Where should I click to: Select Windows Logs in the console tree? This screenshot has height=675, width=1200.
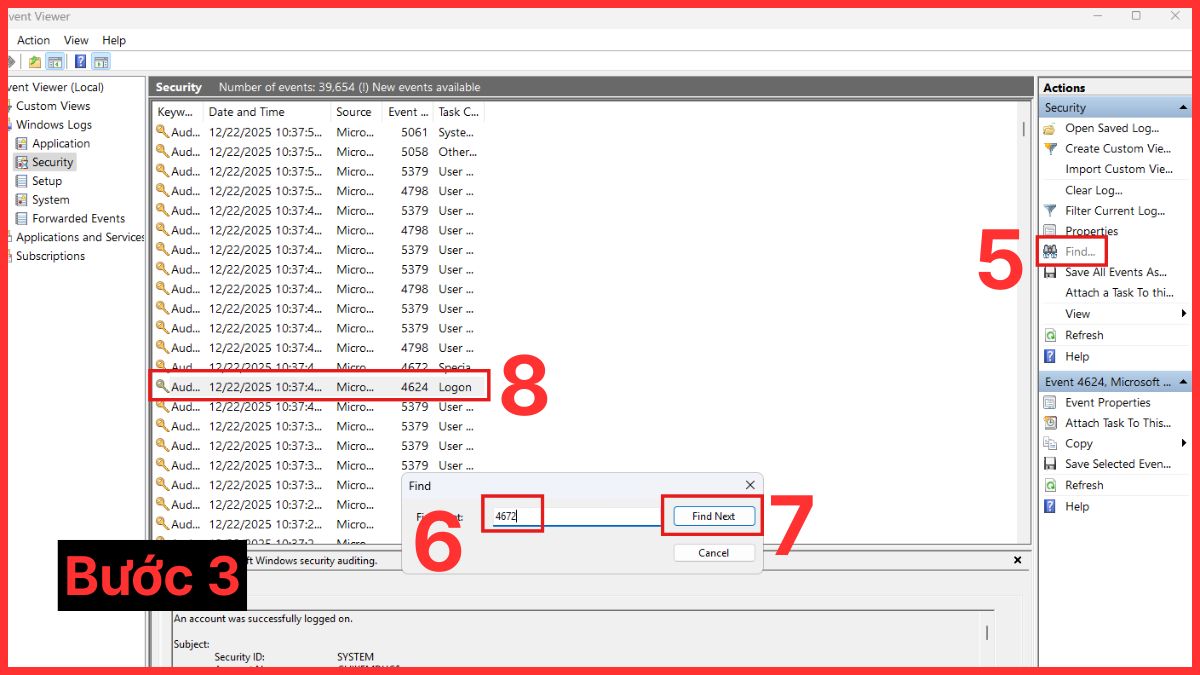tap(54, 125)
